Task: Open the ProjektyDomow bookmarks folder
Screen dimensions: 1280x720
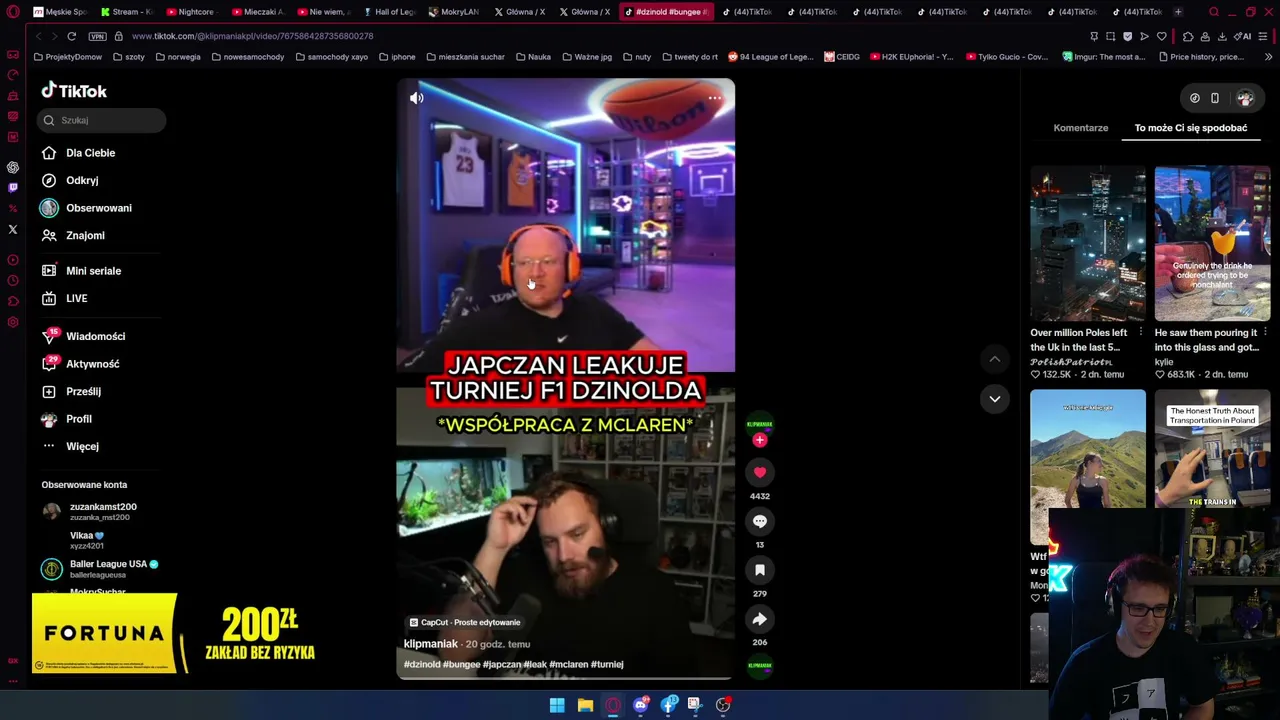Action: 68,57
